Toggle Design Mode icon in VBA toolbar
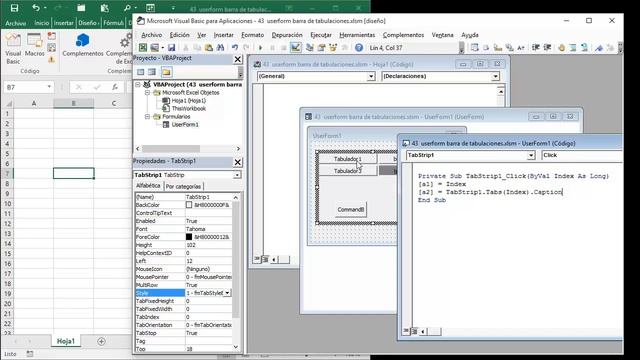Screen dimensions: 640x360 pyautogui.click(x=296, y=48)
